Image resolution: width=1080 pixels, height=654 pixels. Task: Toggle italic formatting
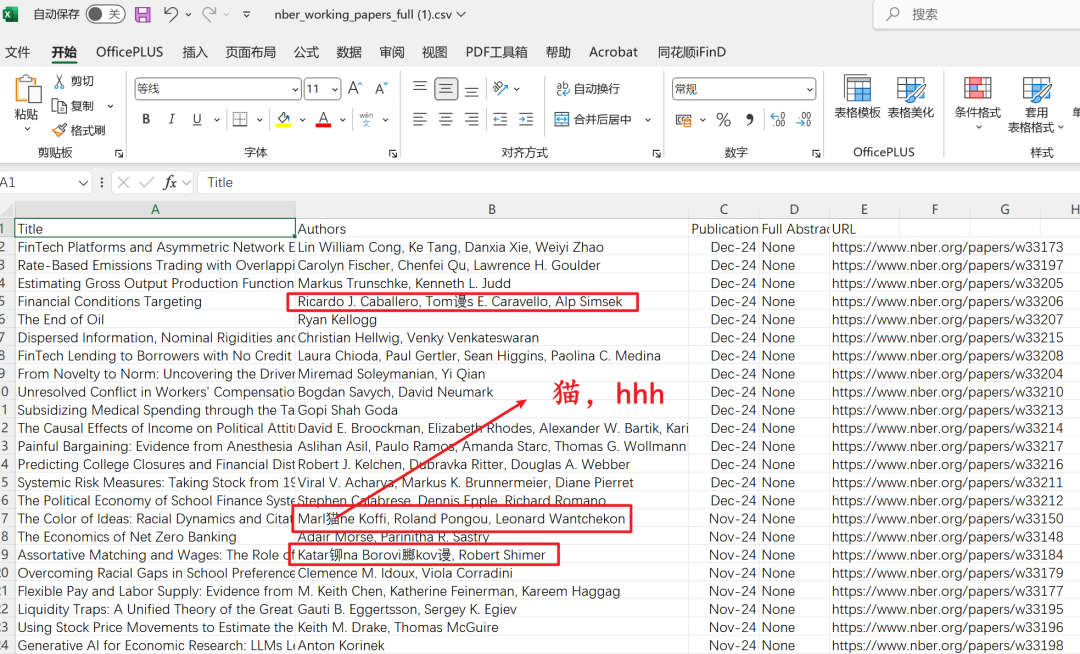(172, 119)
